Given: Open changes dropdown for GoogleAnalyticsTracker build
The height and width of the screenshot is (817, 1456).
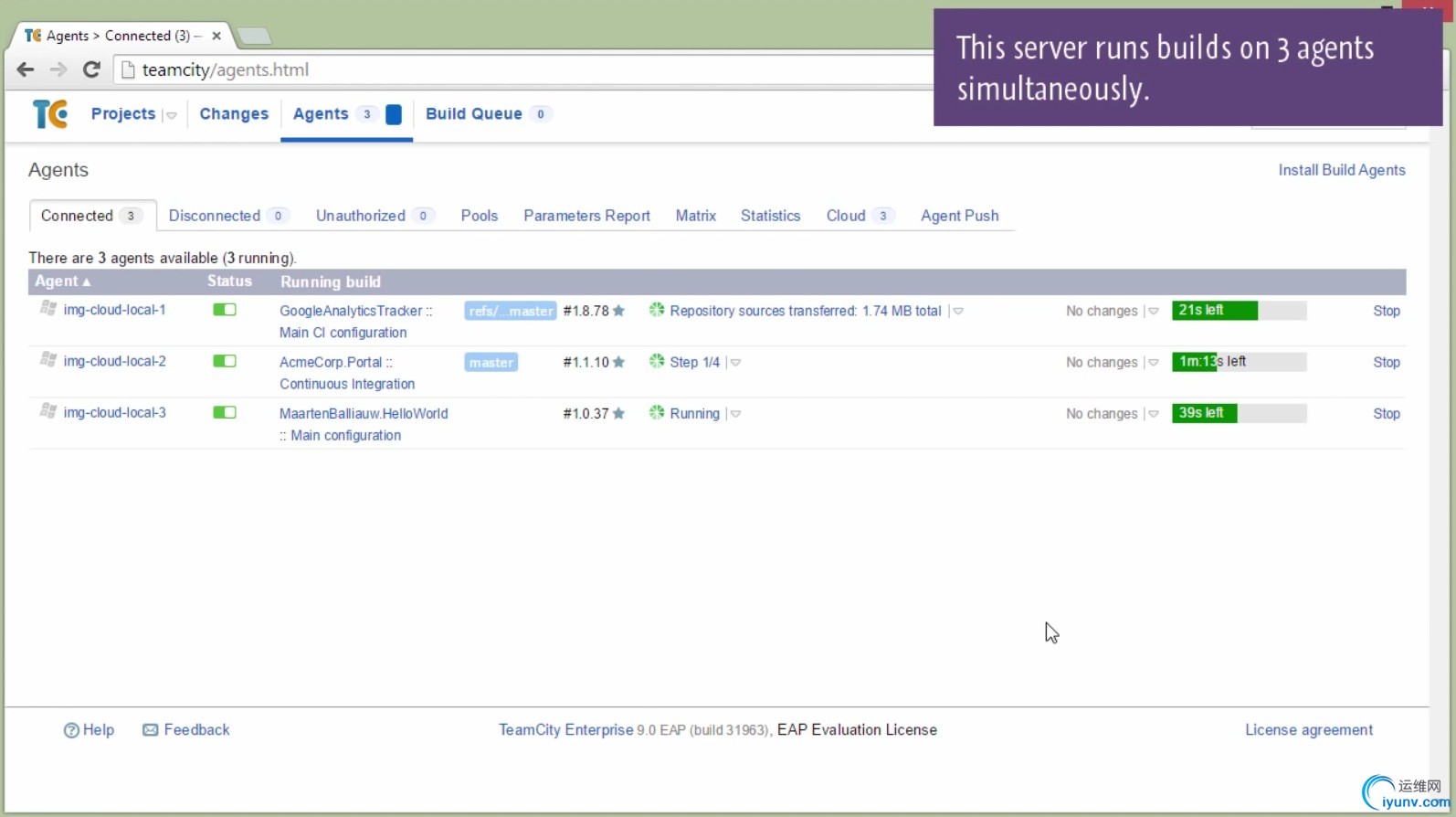Looking at the screenshot, I should [x=1153, y=312].
